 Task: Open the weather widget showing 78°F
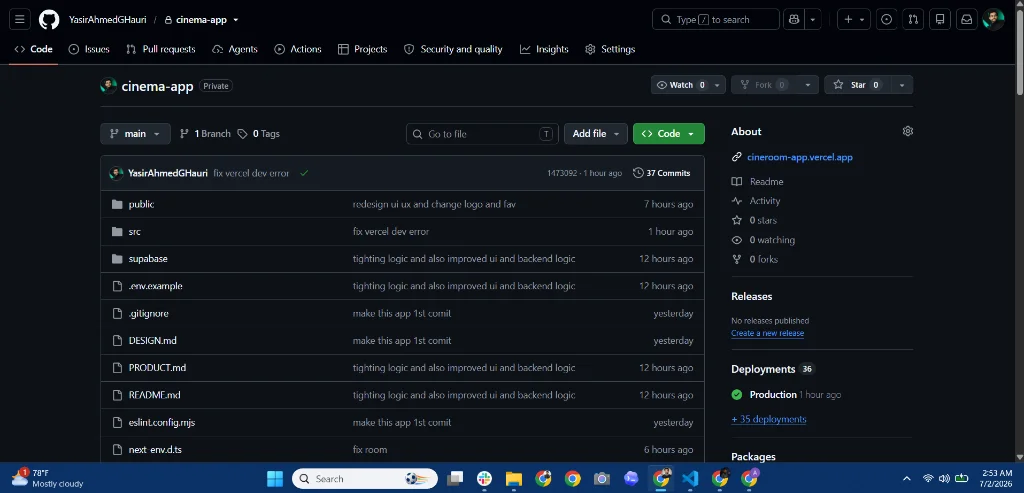48,478
